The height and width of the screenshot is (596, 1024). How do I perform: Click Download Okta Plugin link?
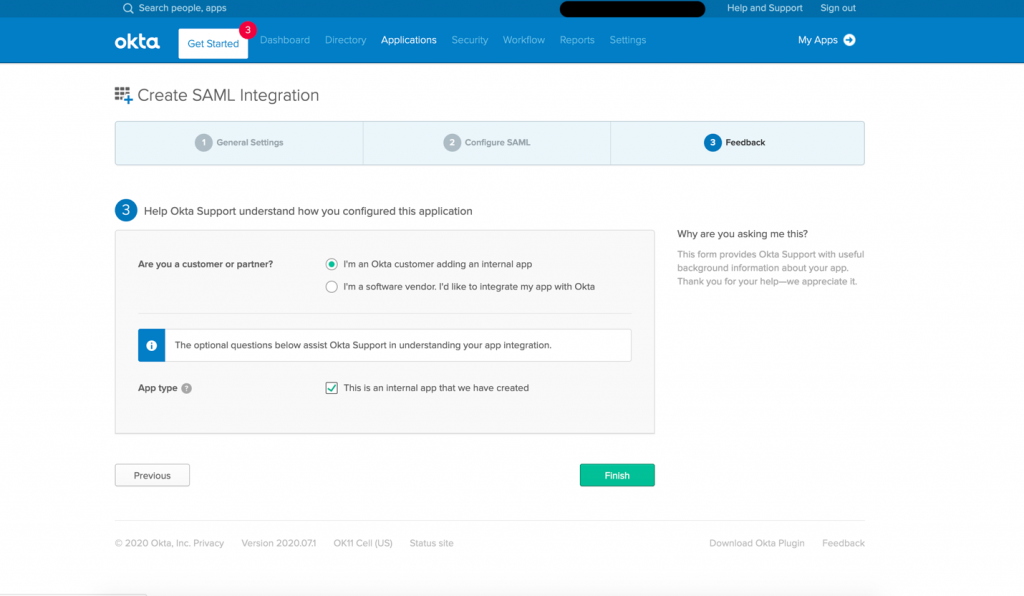(758, 543)
